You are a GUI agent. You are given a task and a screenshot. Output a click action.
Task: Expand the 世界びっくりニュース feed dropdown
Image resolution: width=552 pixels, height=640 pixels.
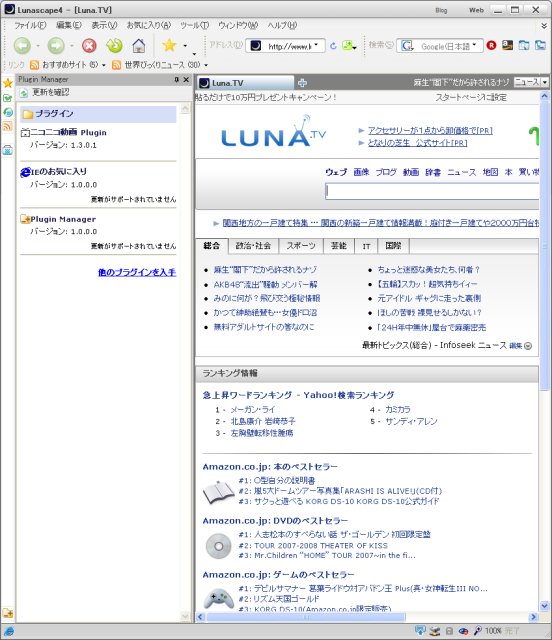pyautogui.click(x=206, y=65)
